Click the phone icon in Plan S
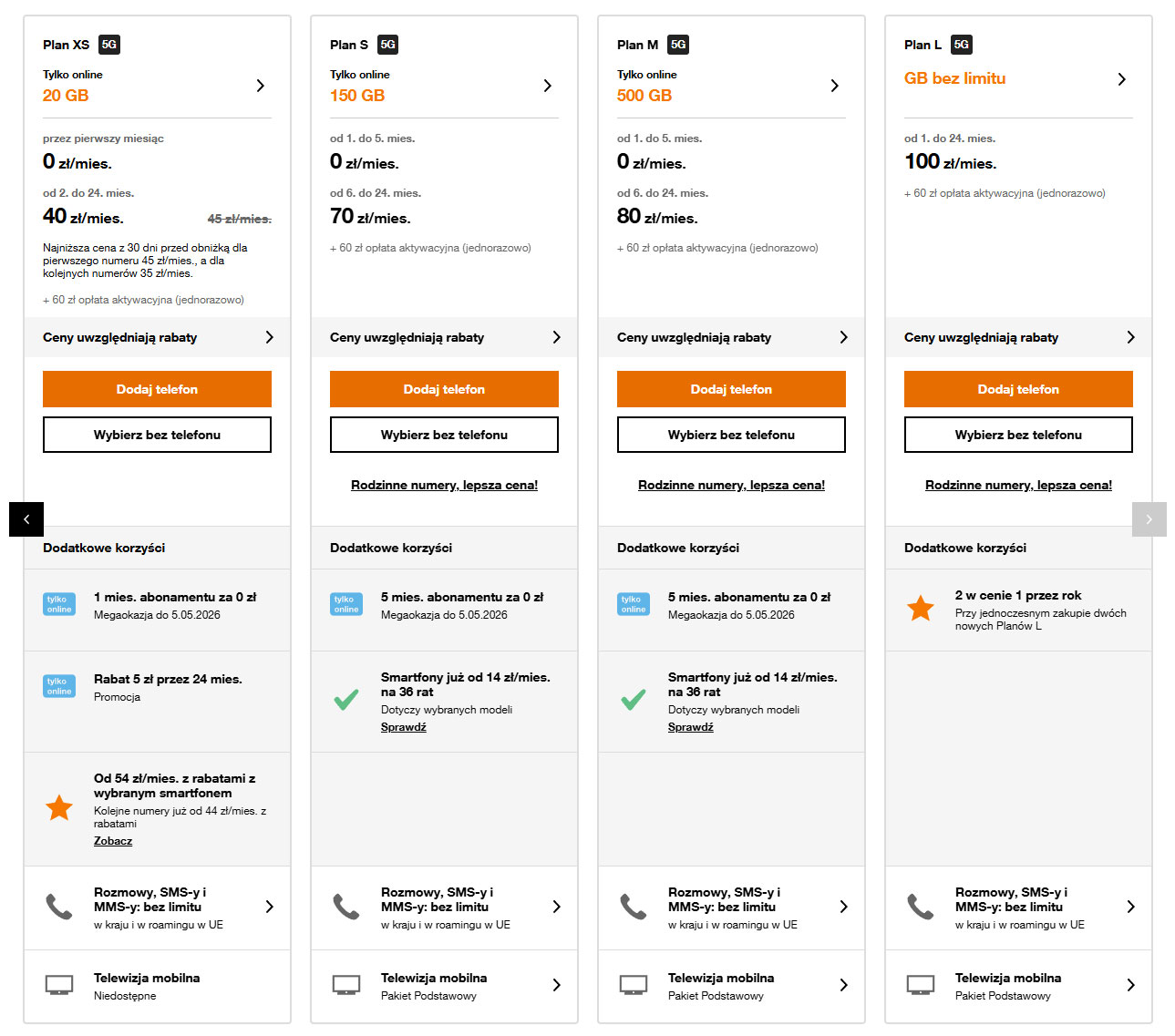The height and width of the screenshot is (1036, 1175). tap(346, 907)
